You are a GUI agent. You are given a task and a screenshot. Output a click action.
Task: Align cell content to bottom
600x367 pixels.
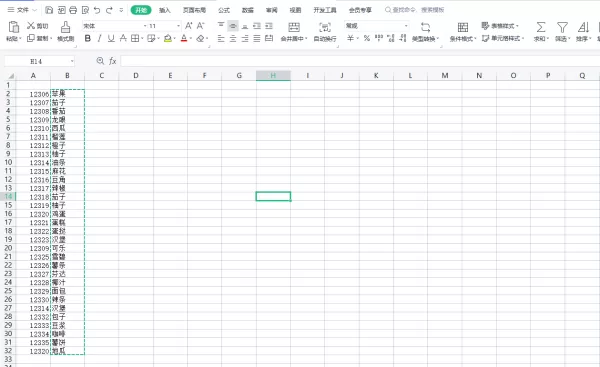pos(245,26)
